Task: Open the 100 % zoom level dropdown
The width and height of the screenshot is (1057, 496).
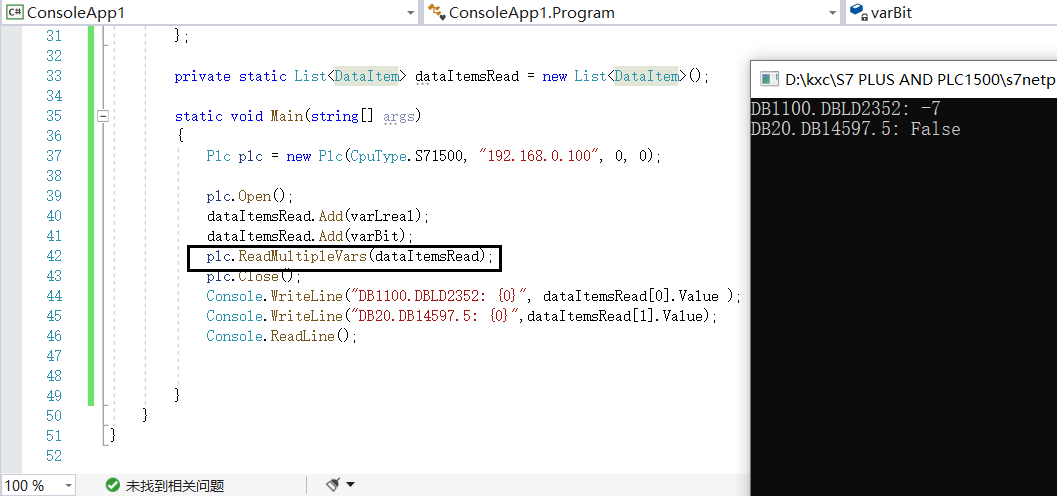Action: coord(68,485)
